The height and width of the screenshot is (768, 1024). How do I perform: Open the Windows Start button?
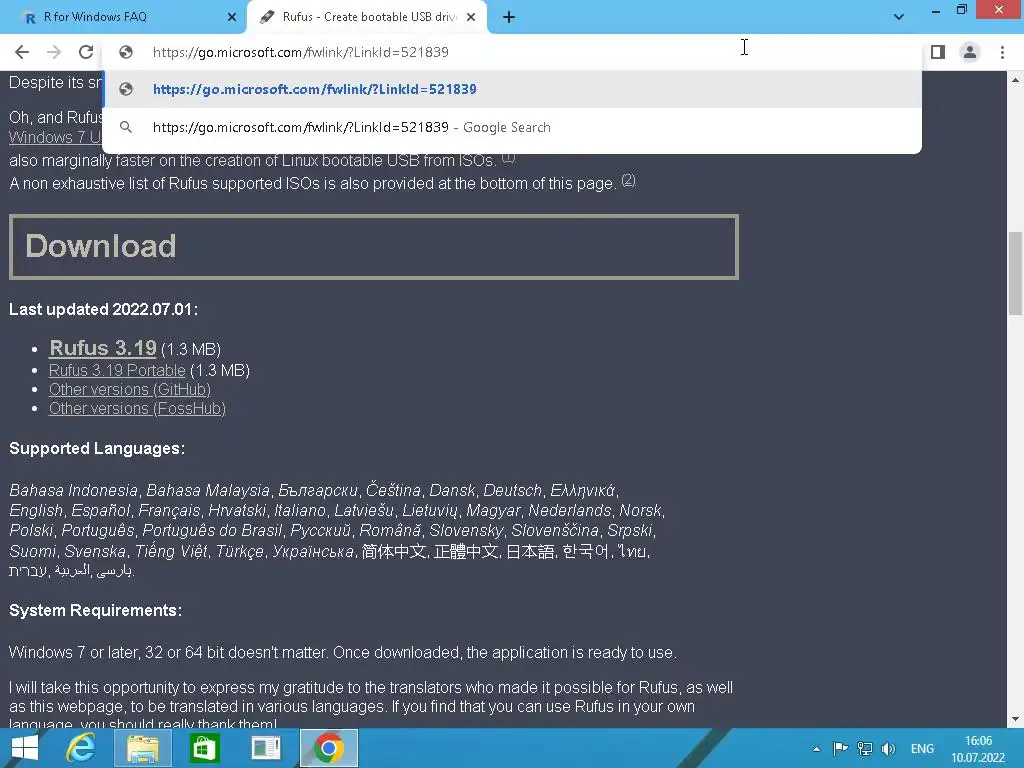click(x=25, y=748)
